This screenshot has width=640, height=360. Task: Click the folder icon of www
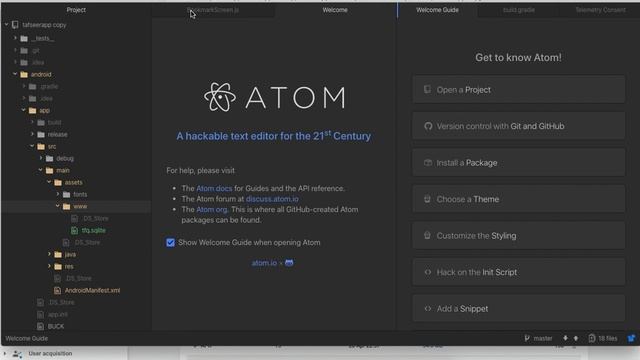point(67,207)
